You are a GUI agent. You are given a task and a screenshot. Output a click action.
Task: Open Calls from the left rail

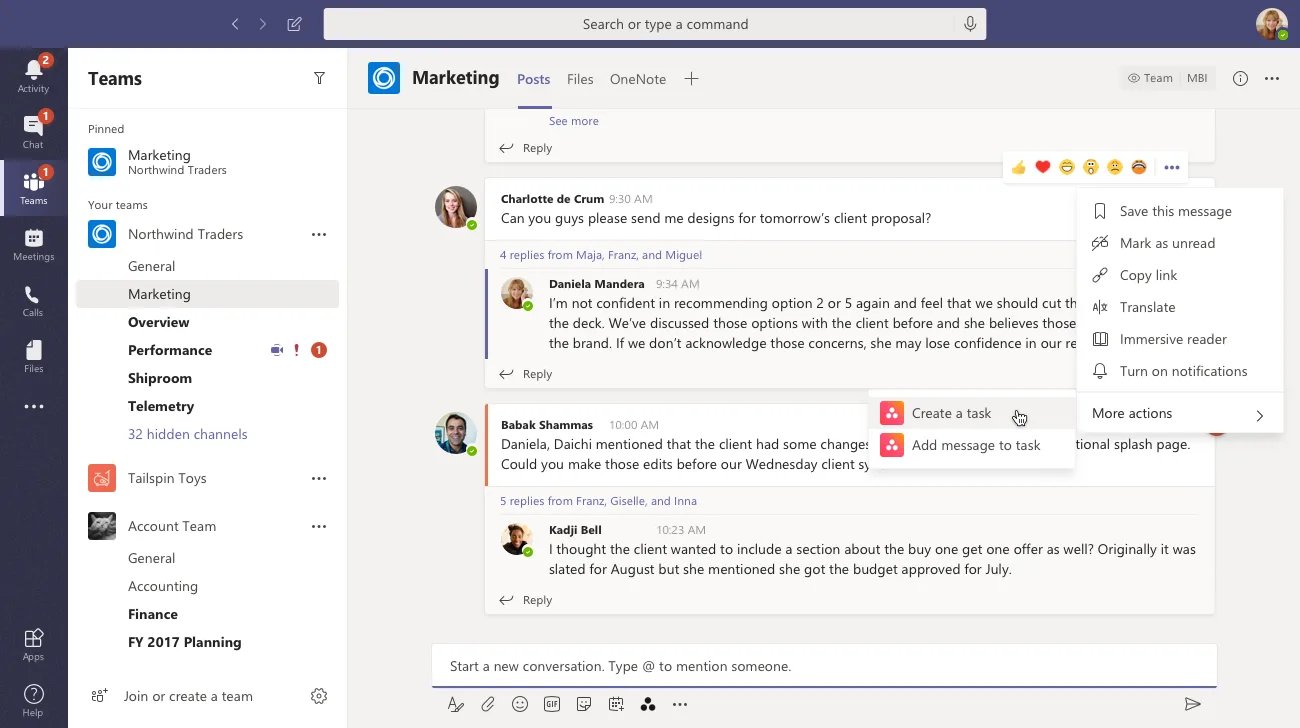tap(33, 300)
